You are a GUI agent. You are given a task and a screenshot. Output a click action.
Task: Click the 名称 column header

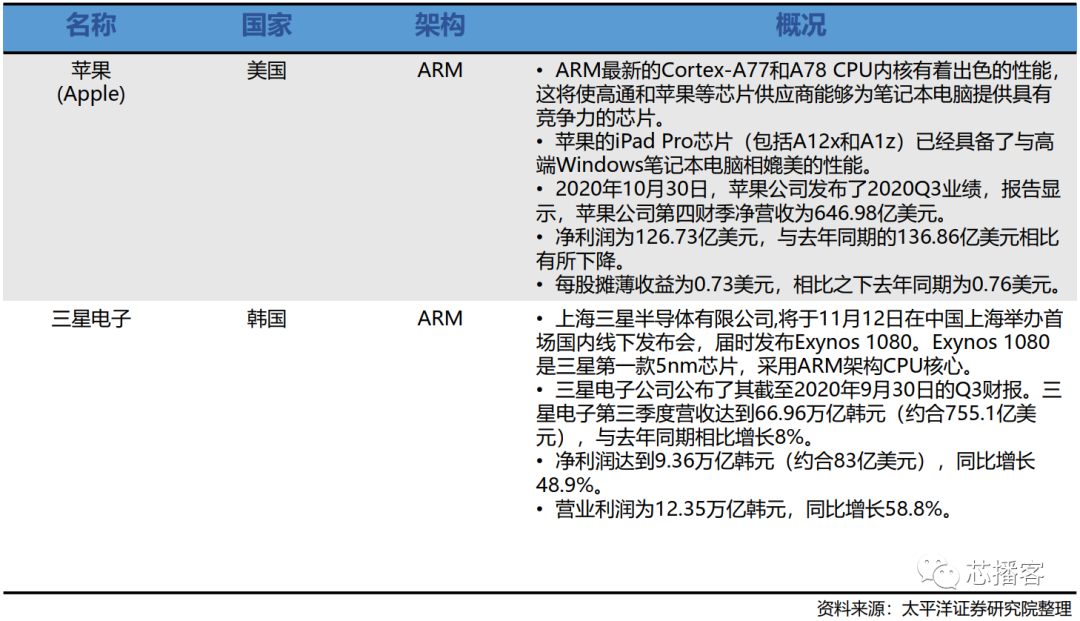[91, 25]
